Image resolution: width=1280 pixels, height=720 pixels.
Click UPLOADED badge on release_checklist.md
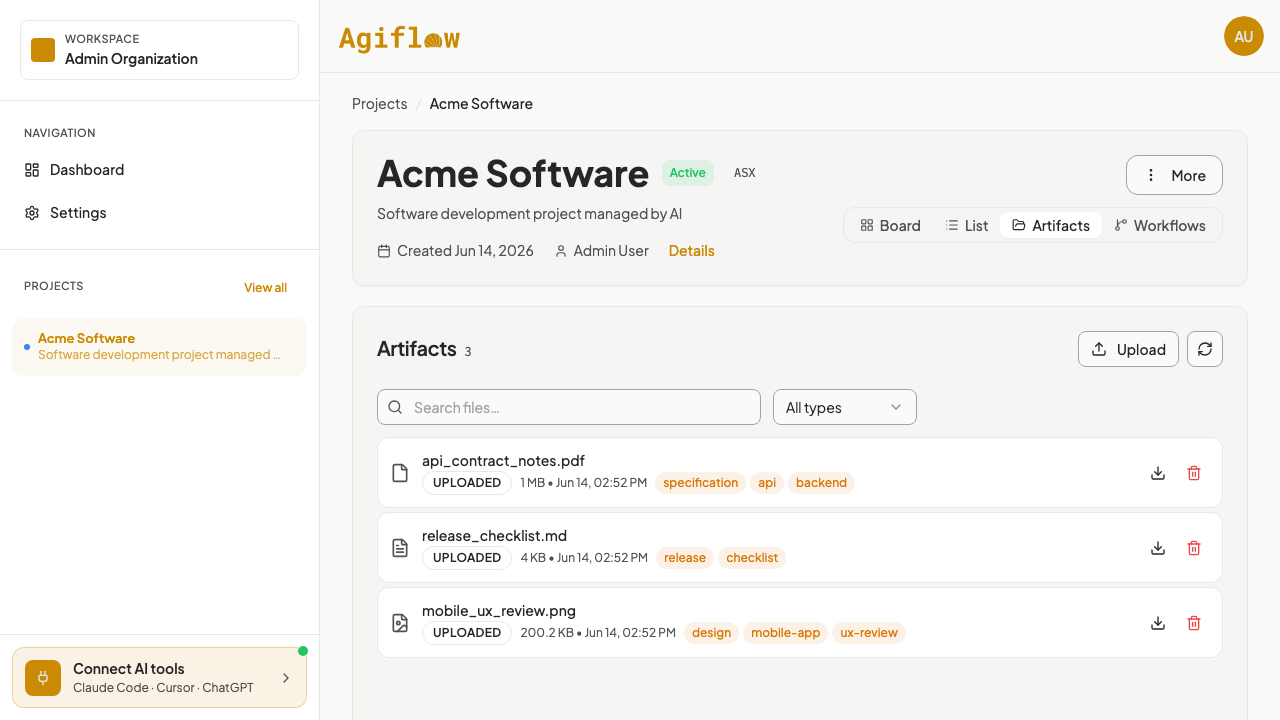pos(467,558)
